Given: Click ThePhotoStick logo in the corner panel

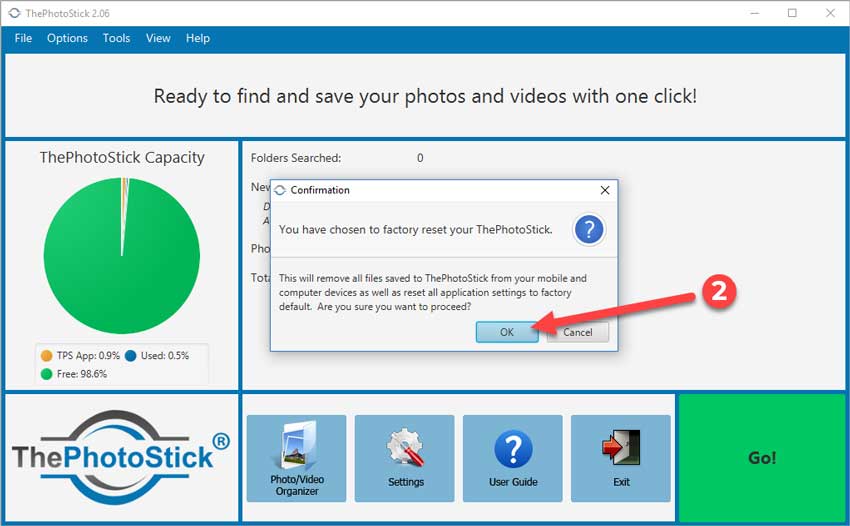Looking at the screenshot, I should pos(121,457).
